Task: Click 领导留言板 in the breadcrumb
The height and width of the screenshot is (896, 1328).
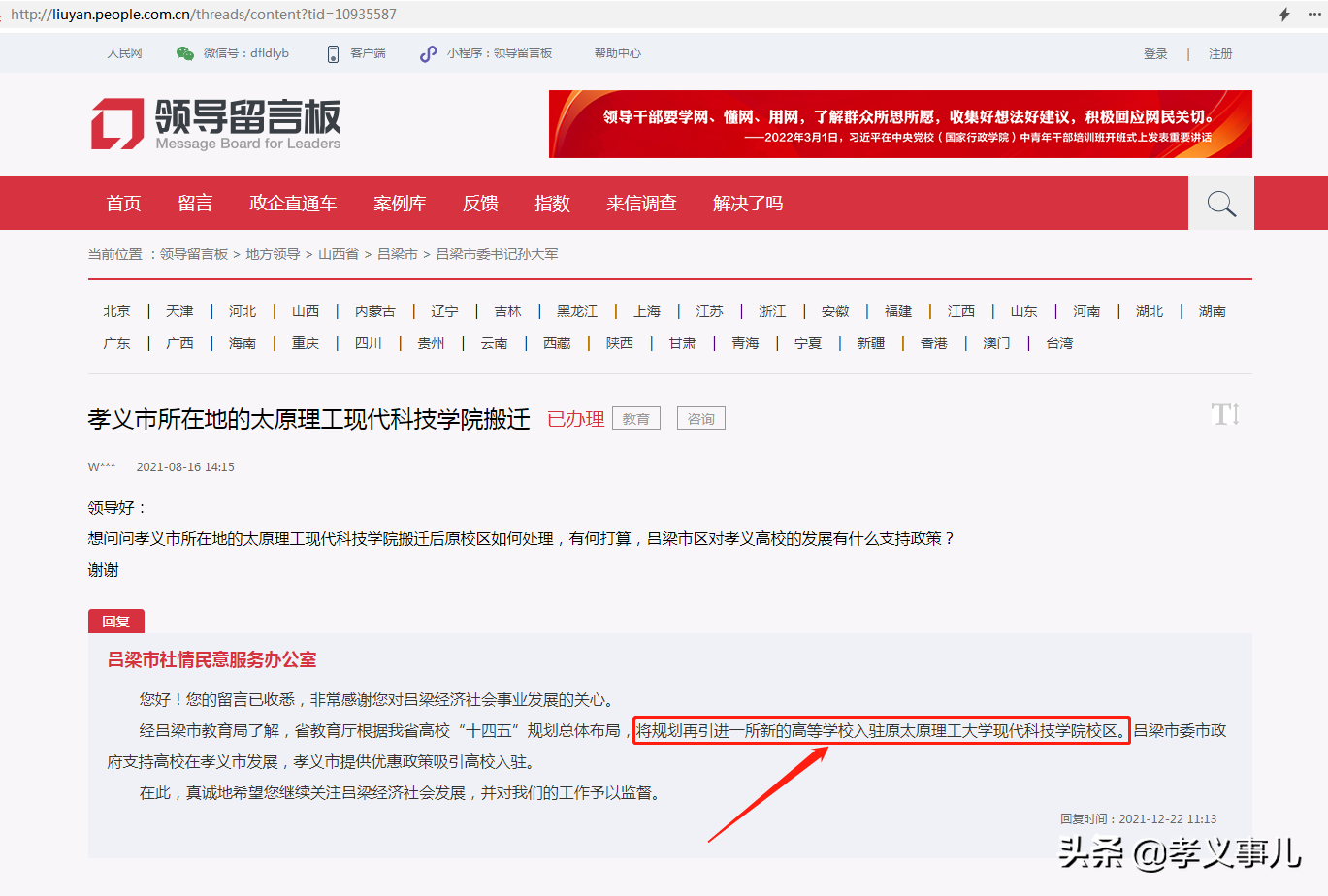Action: point(194,254)
